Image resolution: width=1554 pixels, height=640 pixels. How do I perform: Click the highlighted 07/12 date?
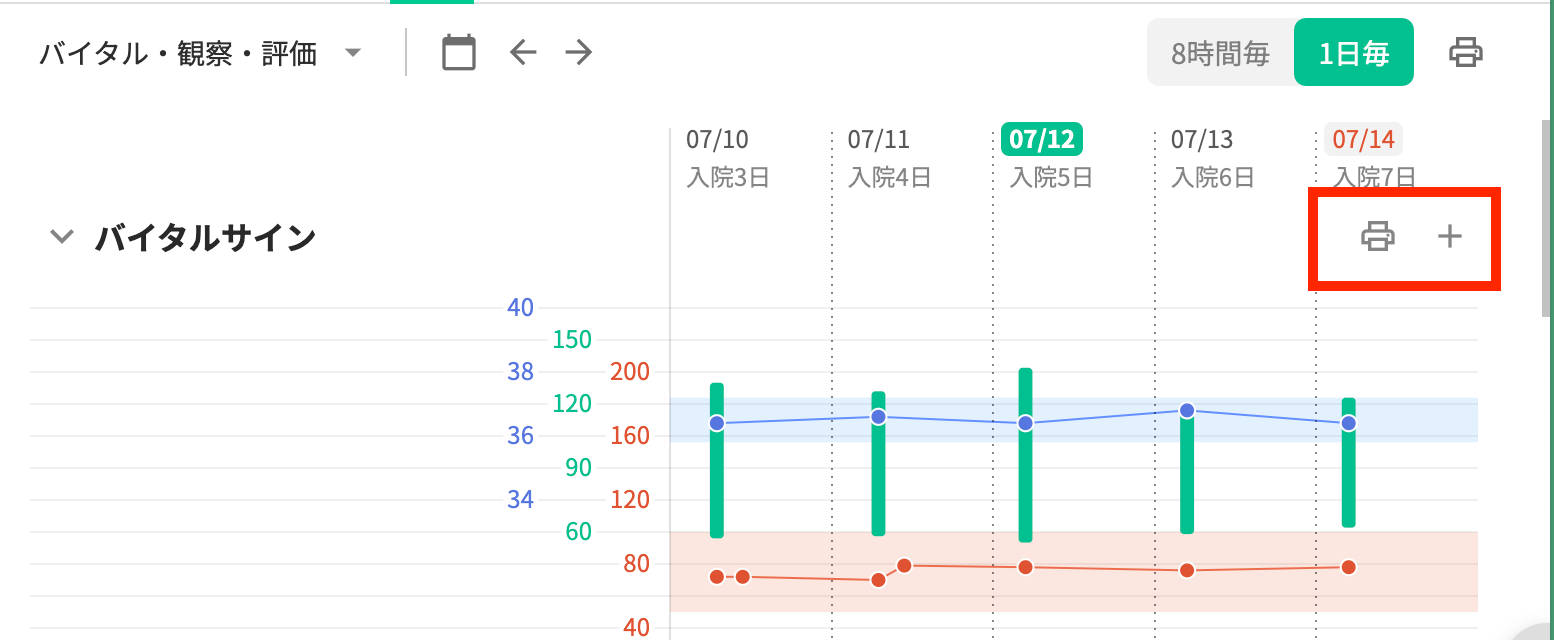click(x=1041, y=140)
